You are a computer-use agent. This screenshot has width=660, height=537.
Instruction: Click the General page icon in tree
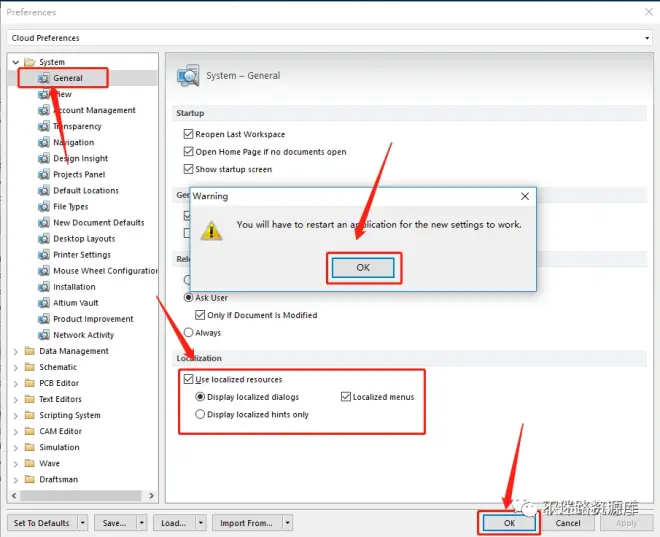tap(43, 78)
